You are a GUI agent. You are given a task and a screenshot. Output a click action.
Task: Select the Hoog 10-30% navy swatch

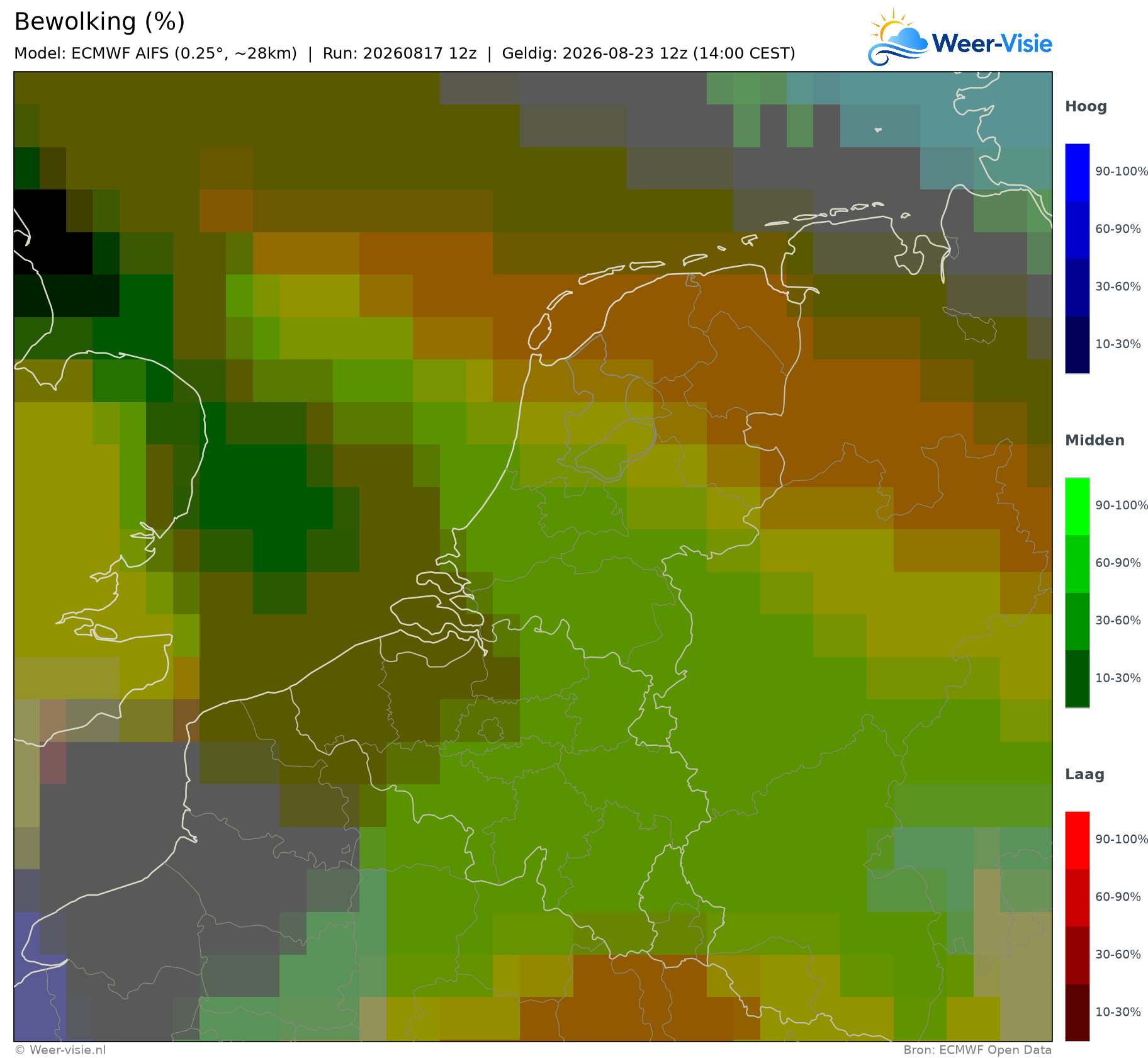point(1077,344)
